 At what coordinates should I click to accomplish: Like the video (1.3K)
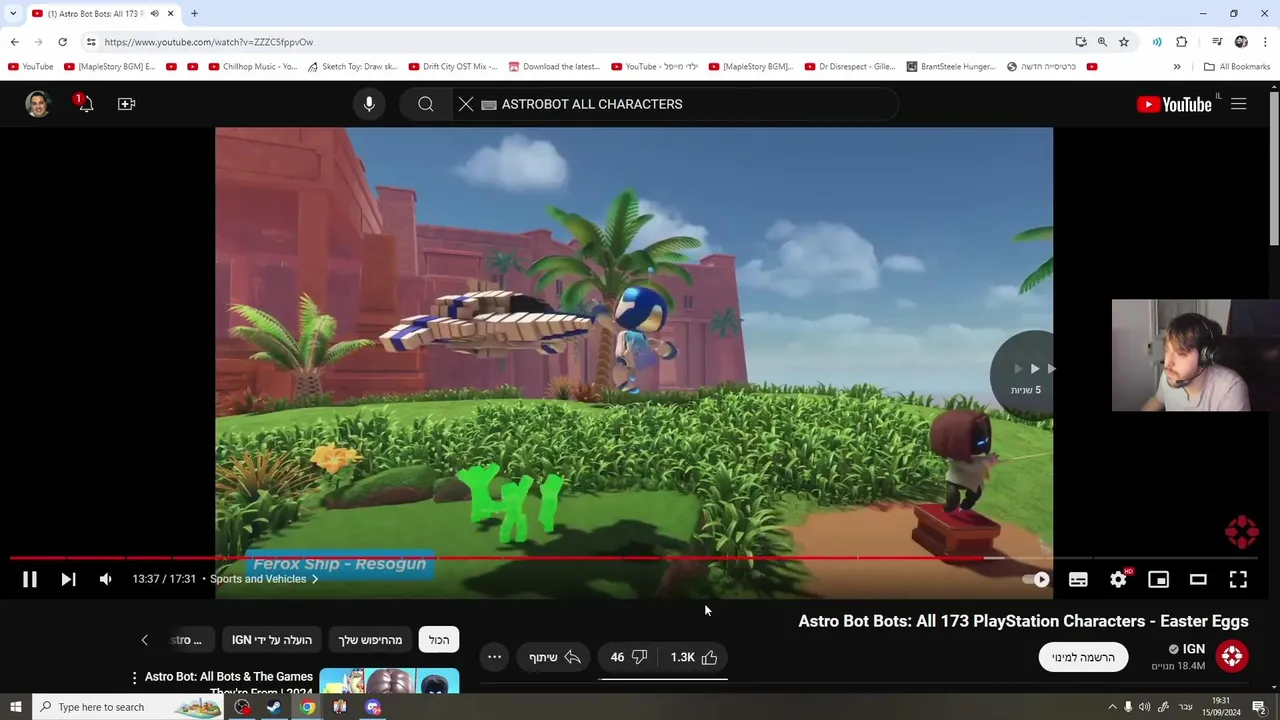695,657
